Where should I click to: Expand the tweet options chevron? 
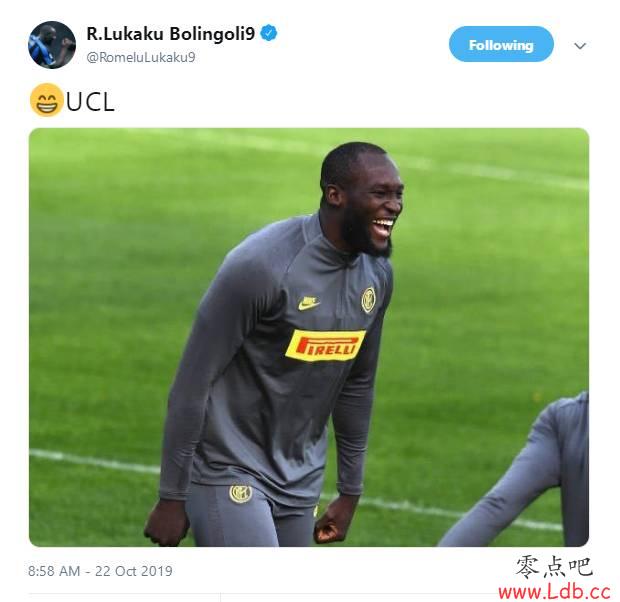[x=580, y=46]
